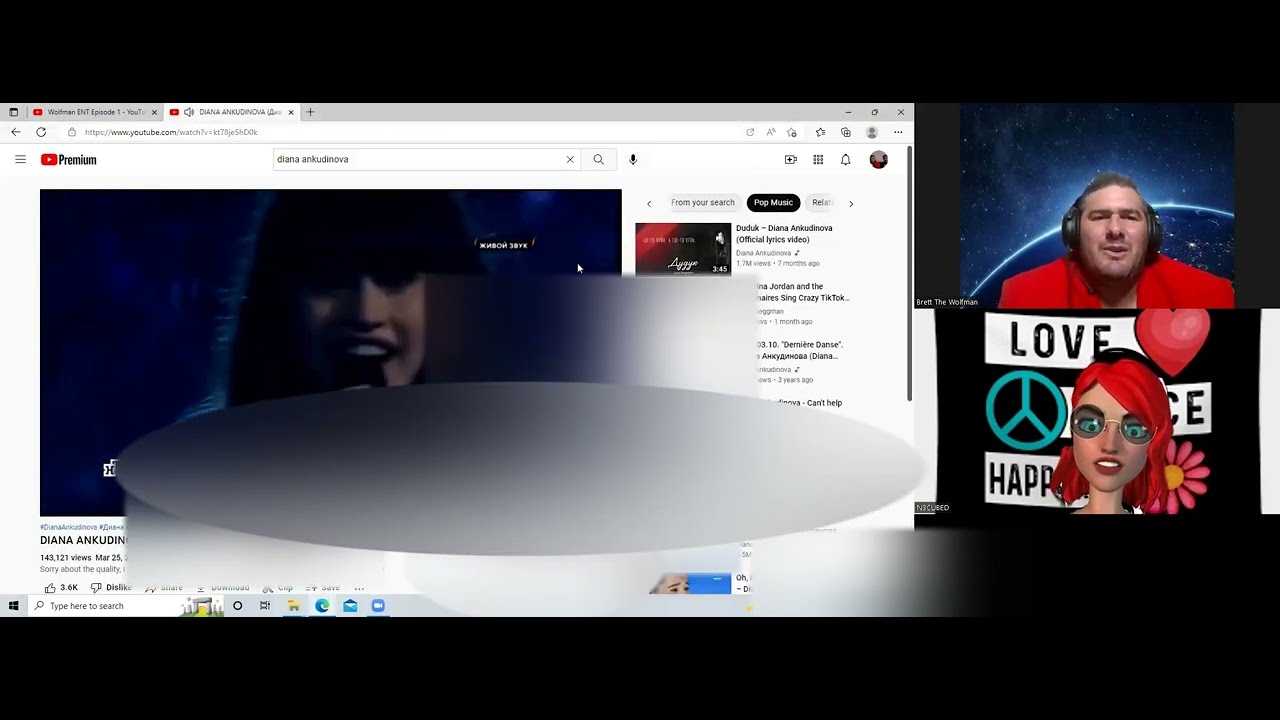Image resolution: width=1280 pixels, height=720 pixels.
Task: Open the Mail app on the taskbar
Action: (350, 606)
